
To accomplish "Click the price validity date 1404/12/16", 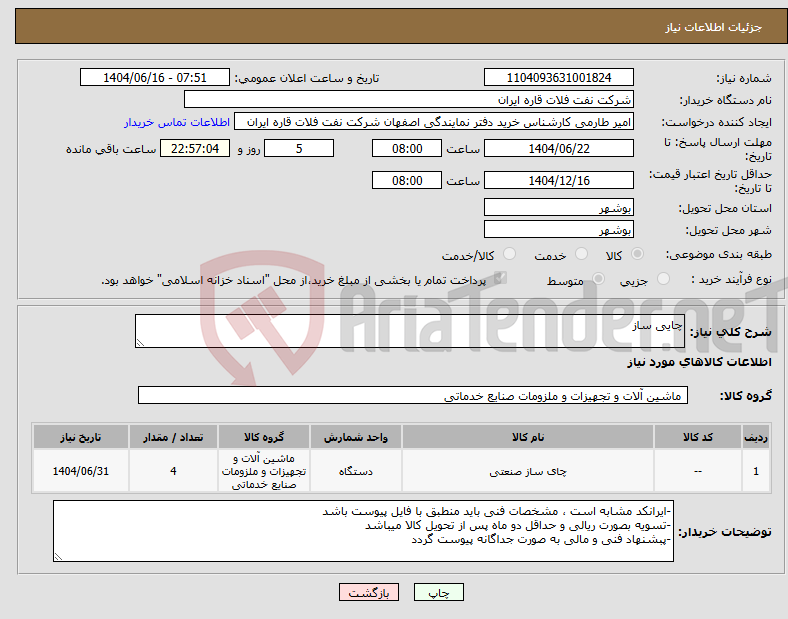I will tap(558, 180).
